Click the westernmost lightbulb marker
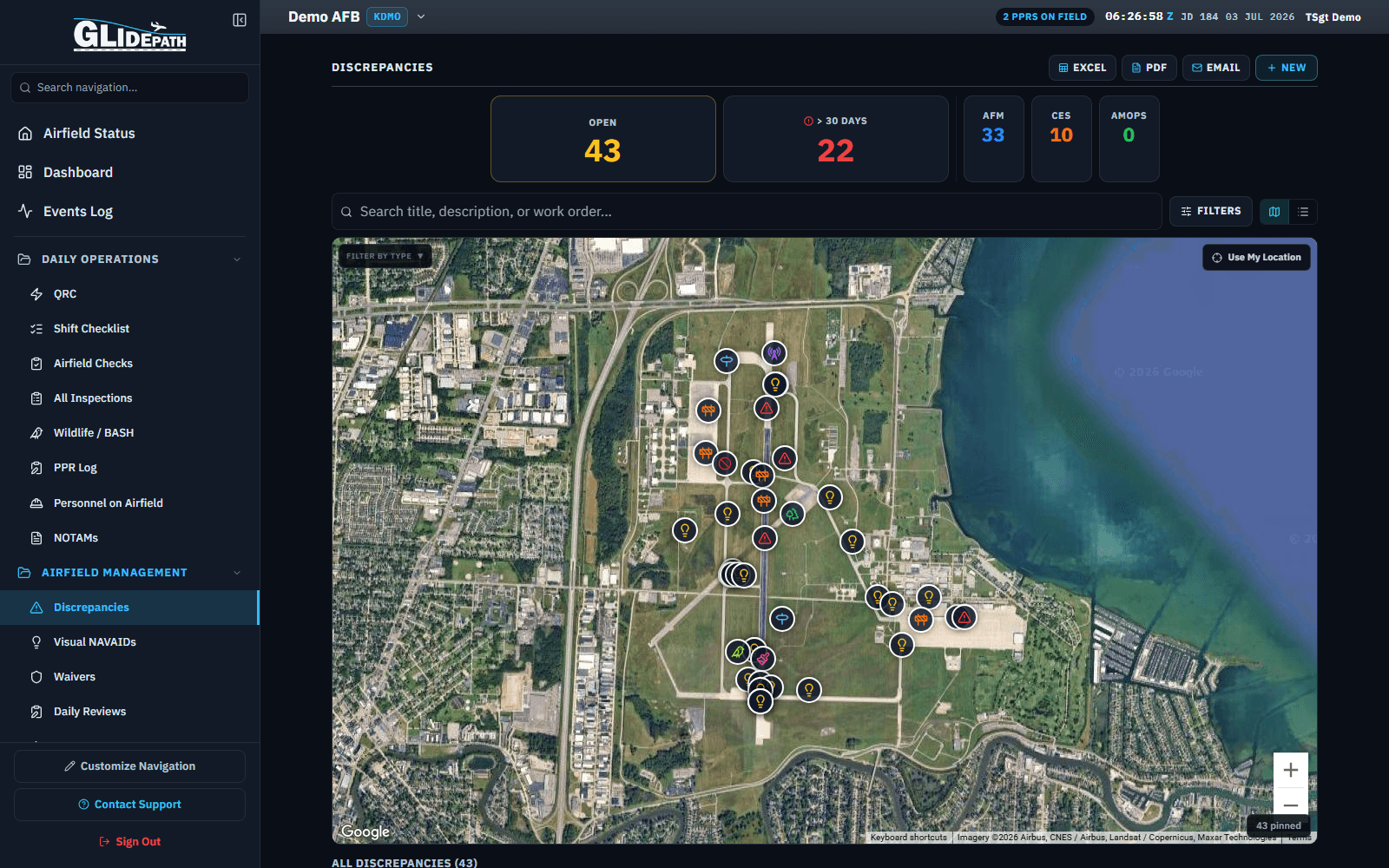This screenshot has height=868, width=1389. 685,529
